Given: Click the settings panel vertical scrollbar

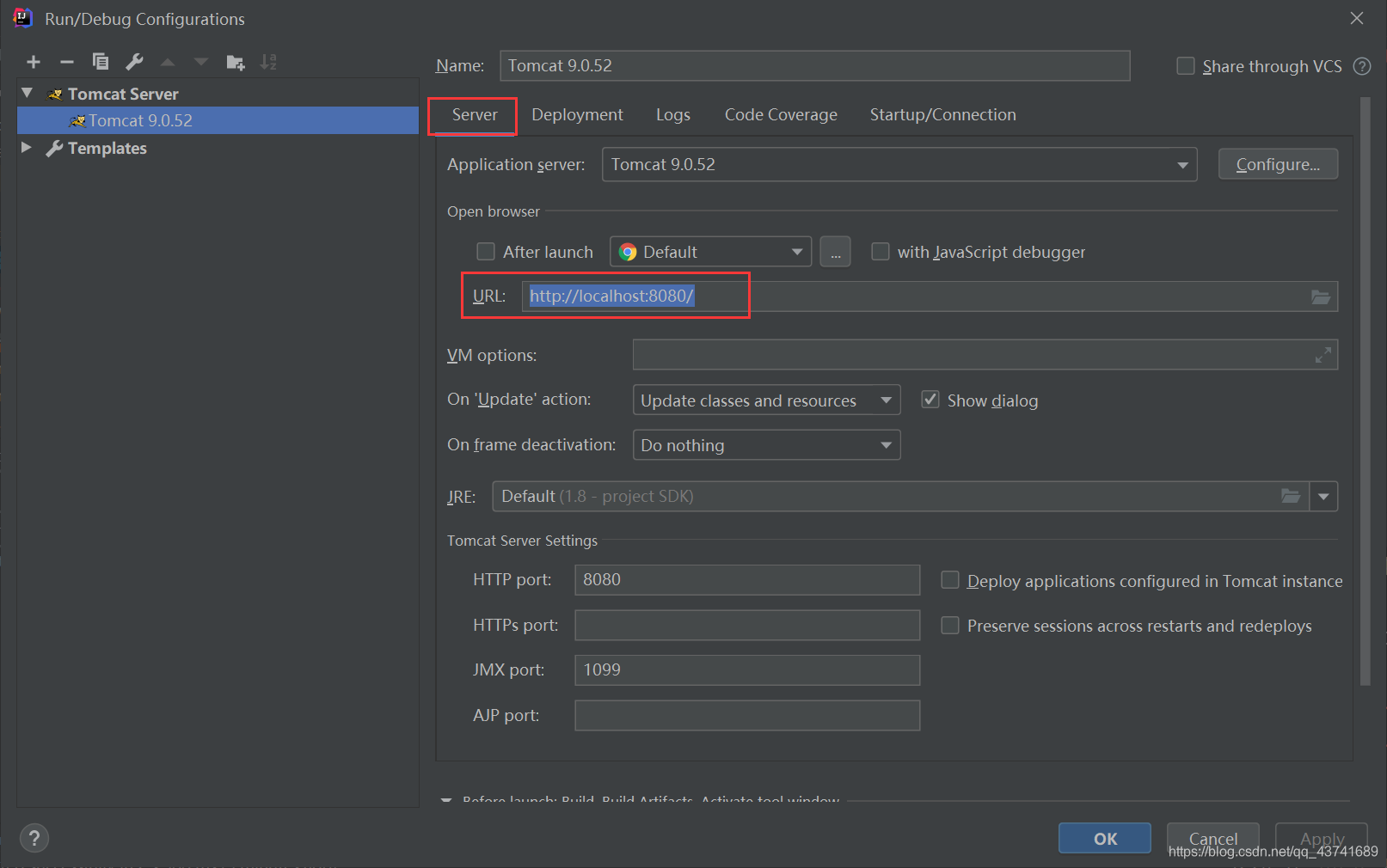Looking at the screenshot, I should [x=1366, y=391].
